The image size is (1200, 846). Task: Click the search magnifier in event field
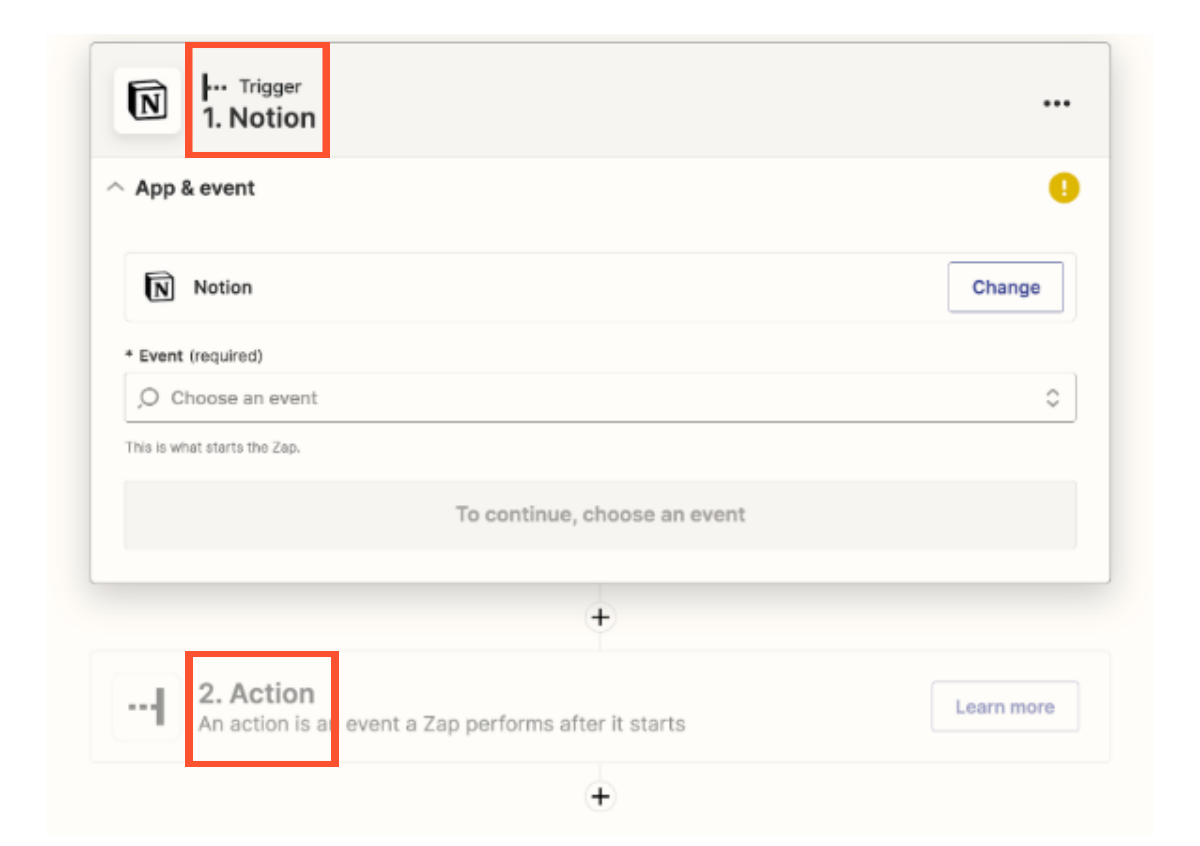(x=148, y=398)
